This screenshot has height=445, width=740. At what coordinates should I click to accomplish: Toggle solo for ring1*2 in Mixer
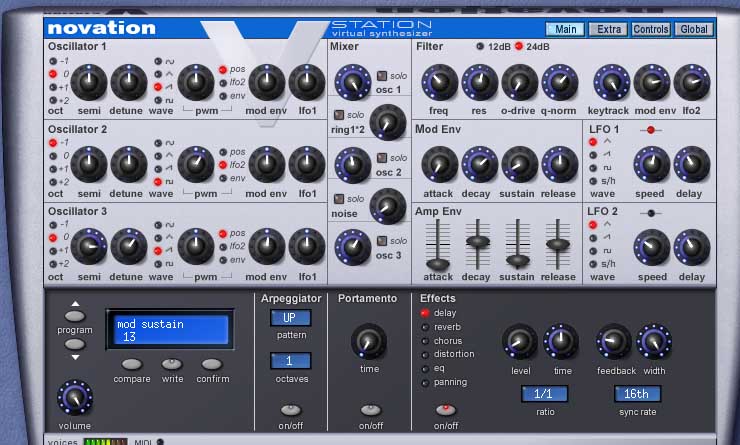[x=338, y=115]
